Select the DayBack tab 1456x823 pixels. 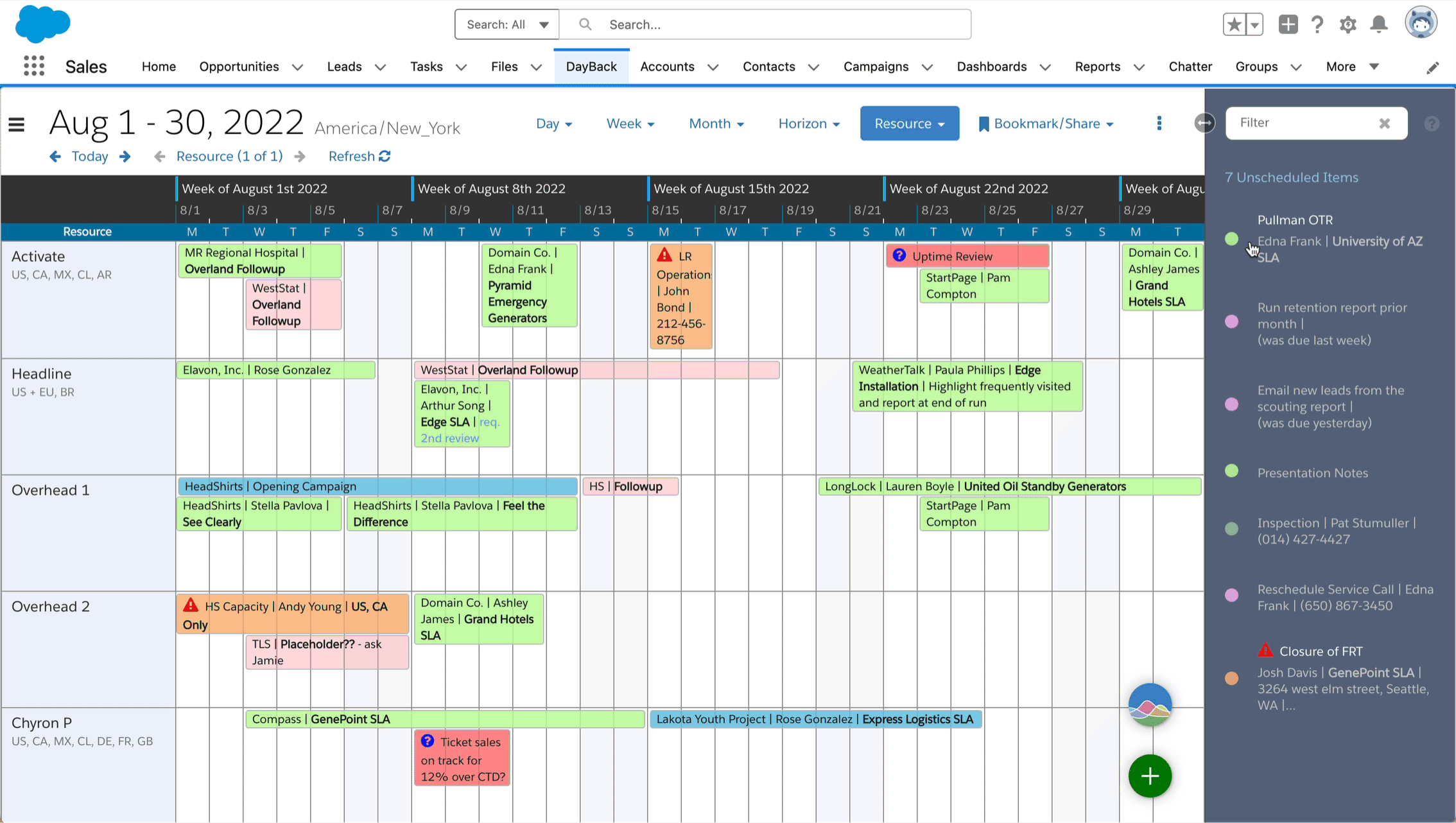(x=591, y=67)
